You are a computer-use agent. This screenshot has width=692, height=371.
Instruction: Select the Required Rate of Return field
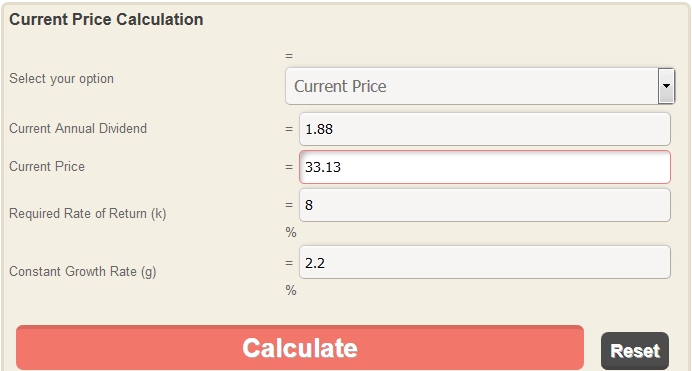click(x=485, y=205)
